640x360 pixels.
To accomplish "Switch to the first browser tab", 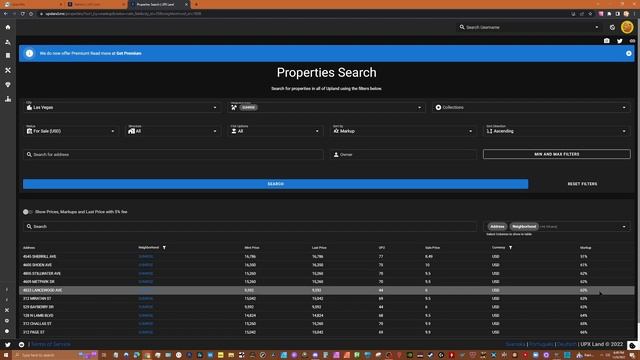I will pos(33,4).
